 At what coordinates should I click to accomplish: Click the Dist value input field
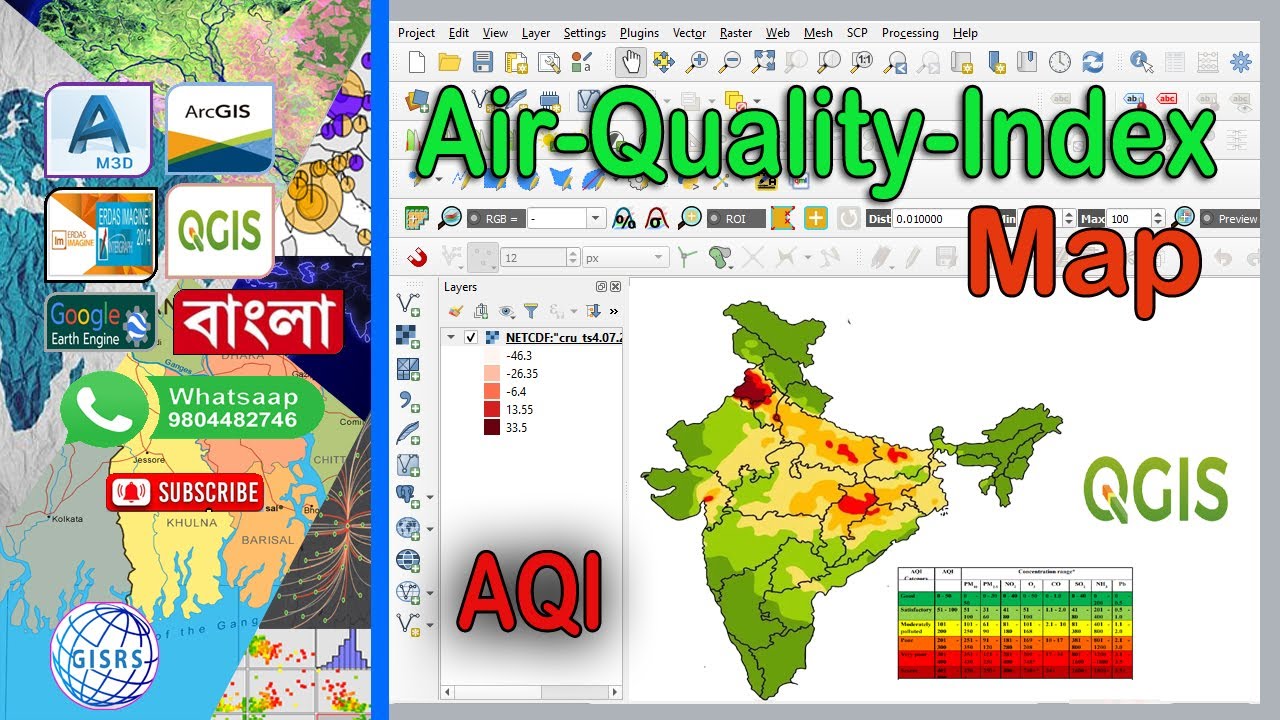coord(929,219)
